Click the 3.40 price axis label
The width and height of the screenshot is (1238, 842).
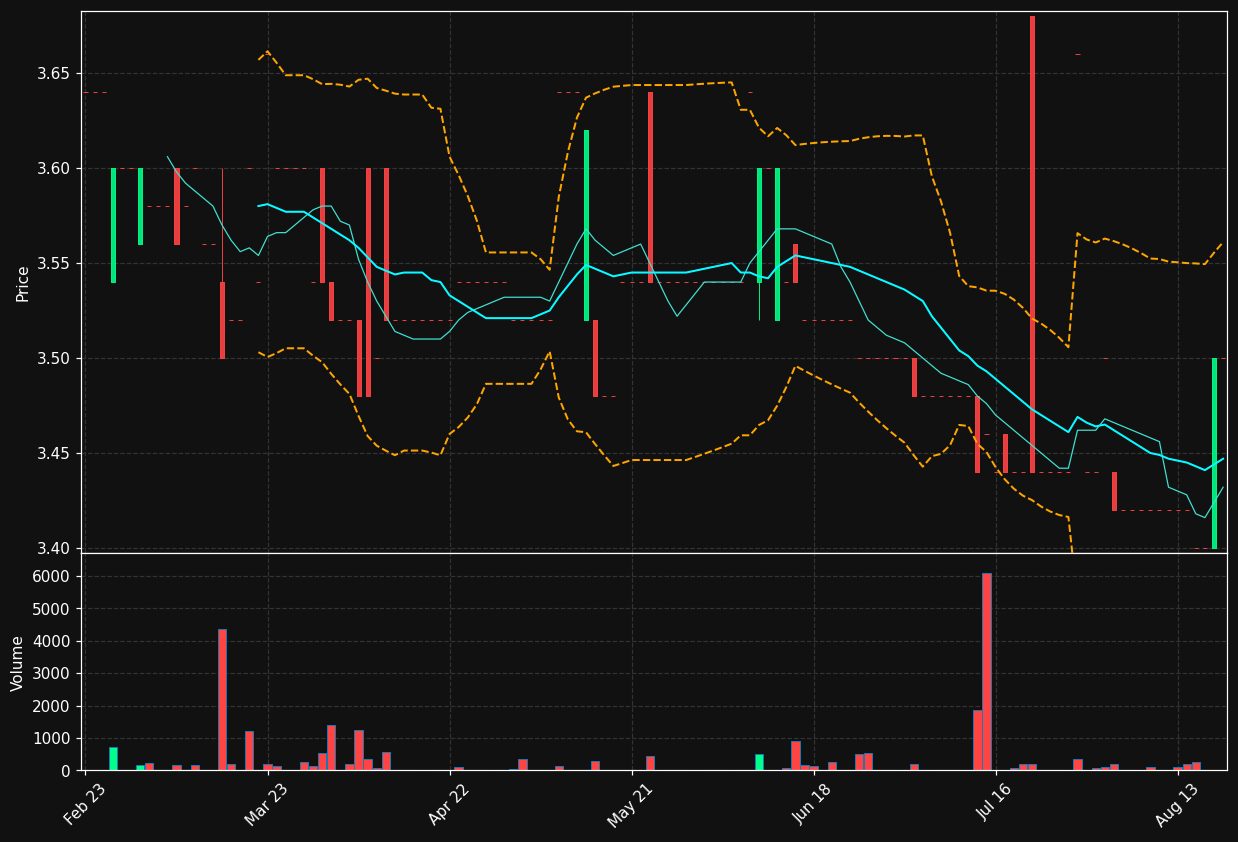pos(56,548)
